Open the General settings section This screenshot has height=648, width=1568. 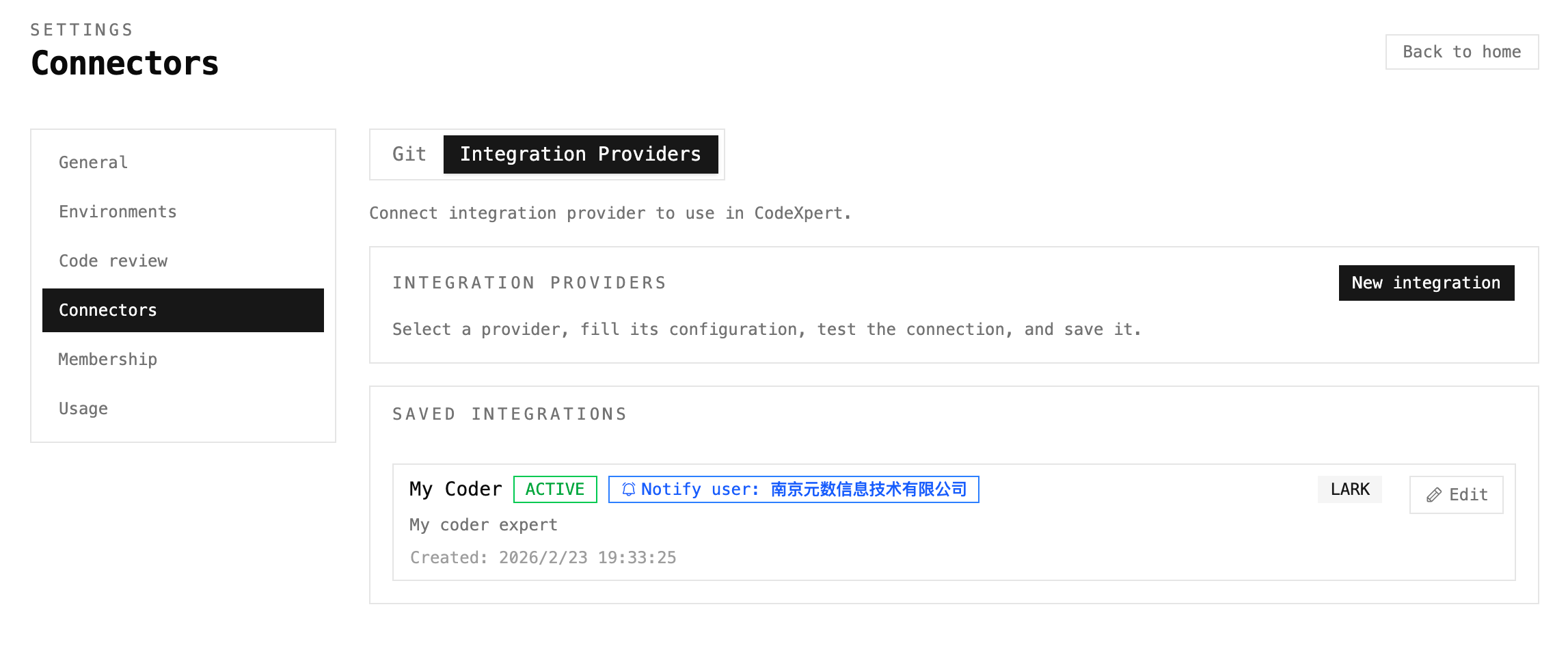click(92, 162)
